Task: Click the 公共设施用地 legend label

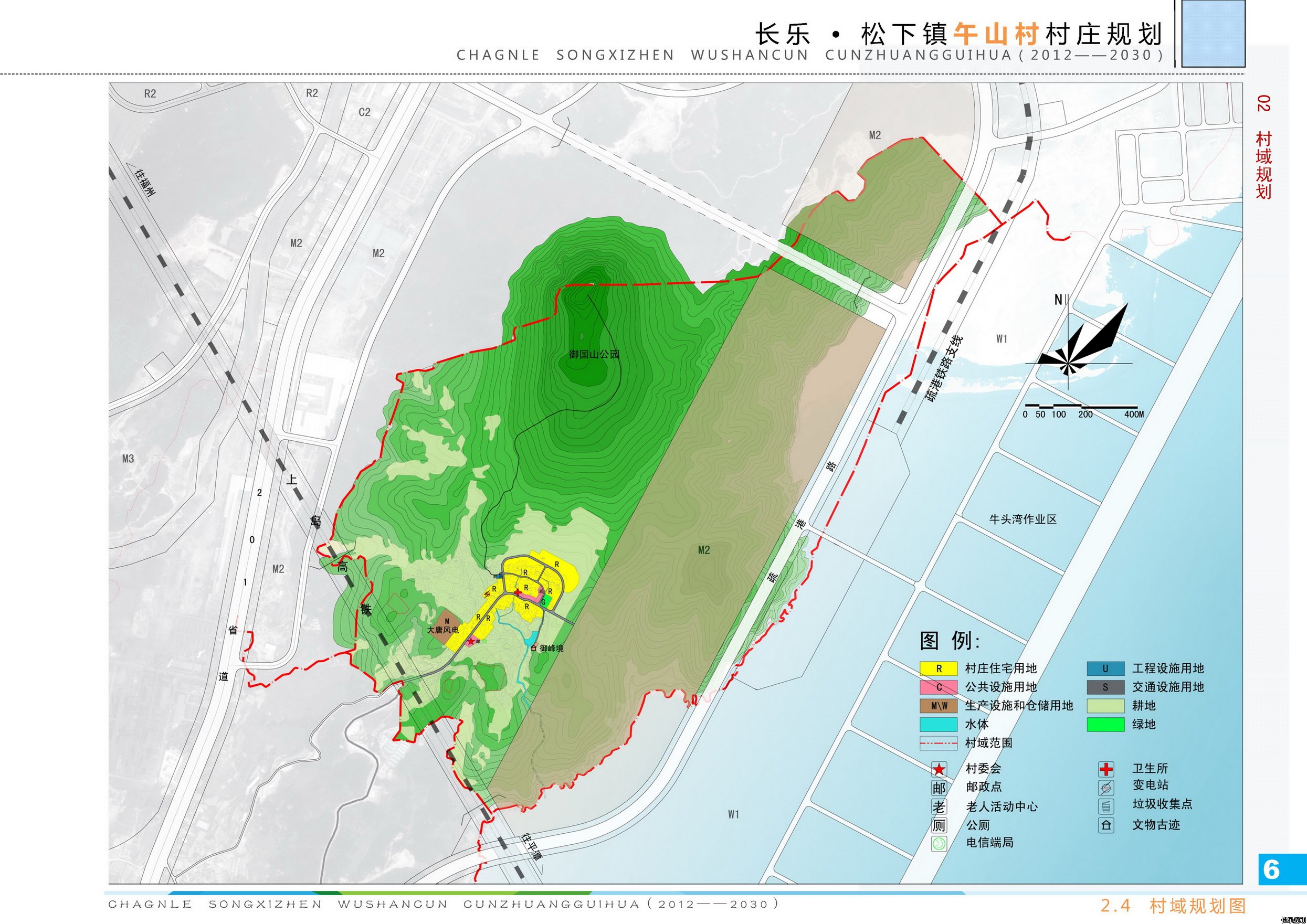Action: (1002, 687)
